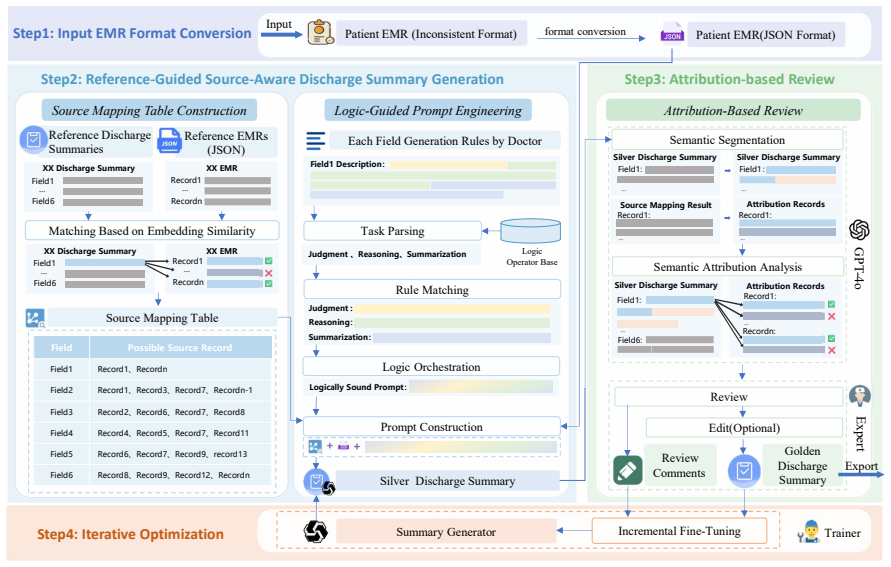Click the green check beside Recordn in XX EMR
The image size is (891, 567).
(x=269, y=283)
